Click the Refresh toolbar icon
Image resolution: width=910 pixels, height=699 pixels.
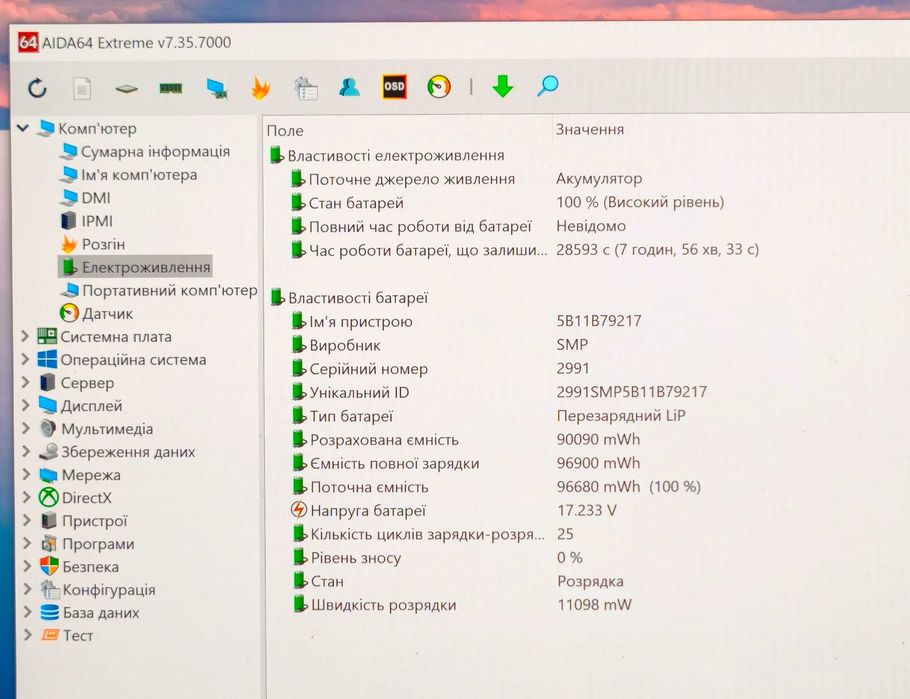point(37,88)
